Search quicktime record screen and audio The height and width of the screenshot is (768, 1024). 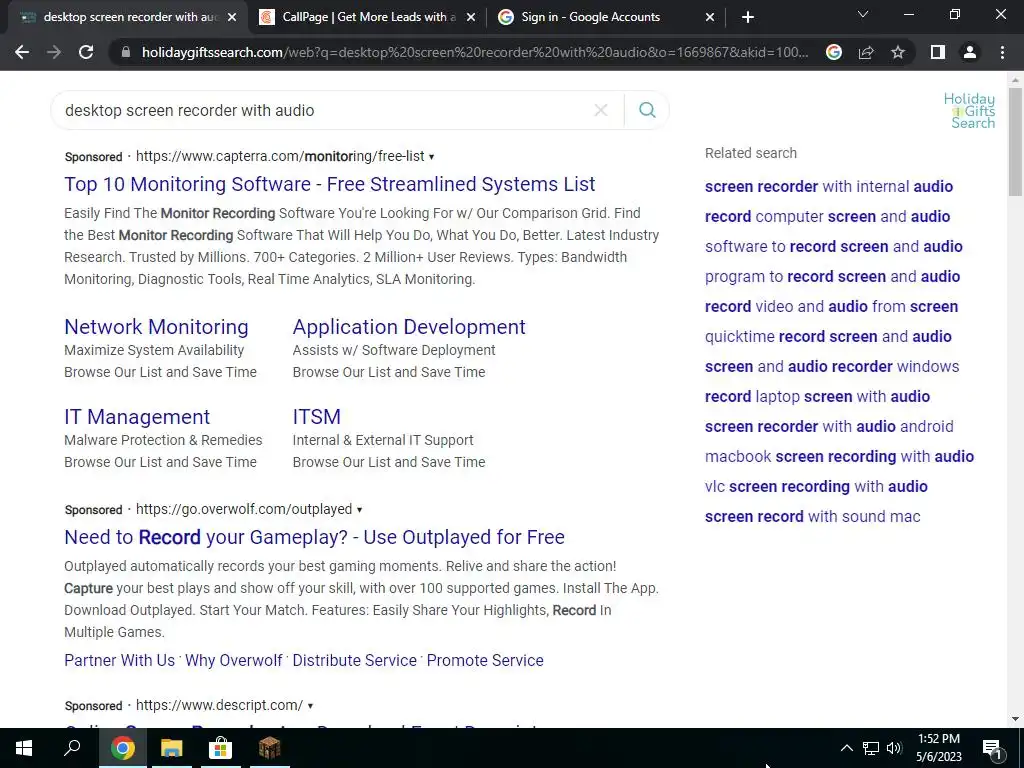pyautogui.click(x=828, y=336)
